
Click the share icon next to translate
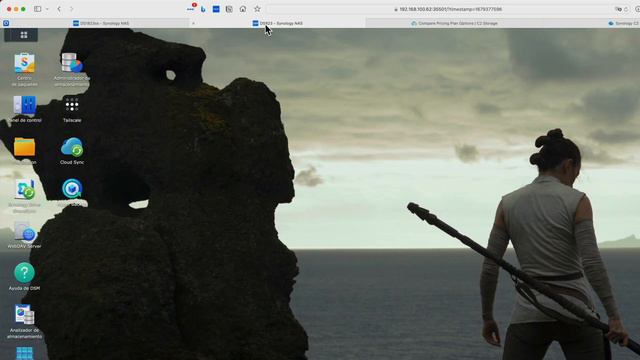coord(626,9)
